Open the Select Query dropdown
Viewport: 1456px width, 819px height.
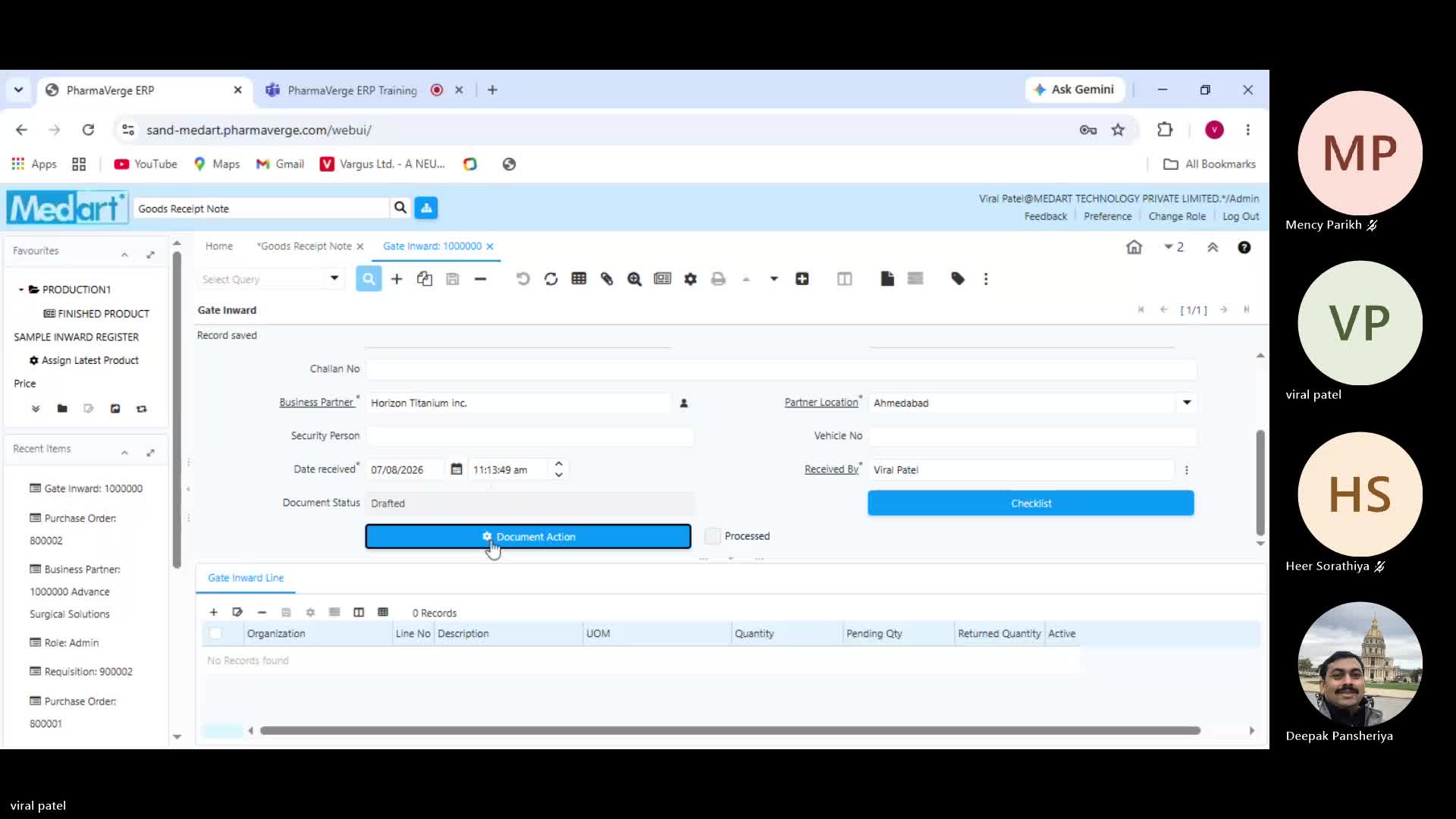point(334,279)
